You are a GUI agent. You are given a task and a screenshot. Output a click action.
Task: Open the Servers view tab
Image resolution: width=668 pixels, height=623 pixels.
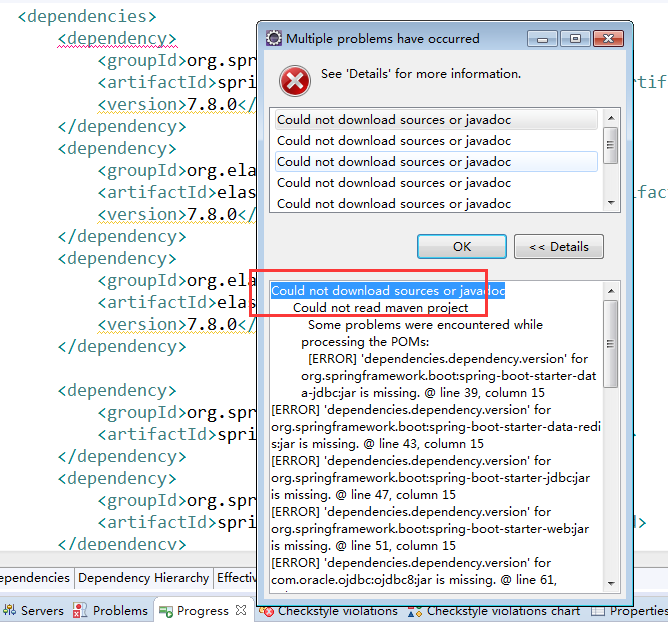point(34,611)
